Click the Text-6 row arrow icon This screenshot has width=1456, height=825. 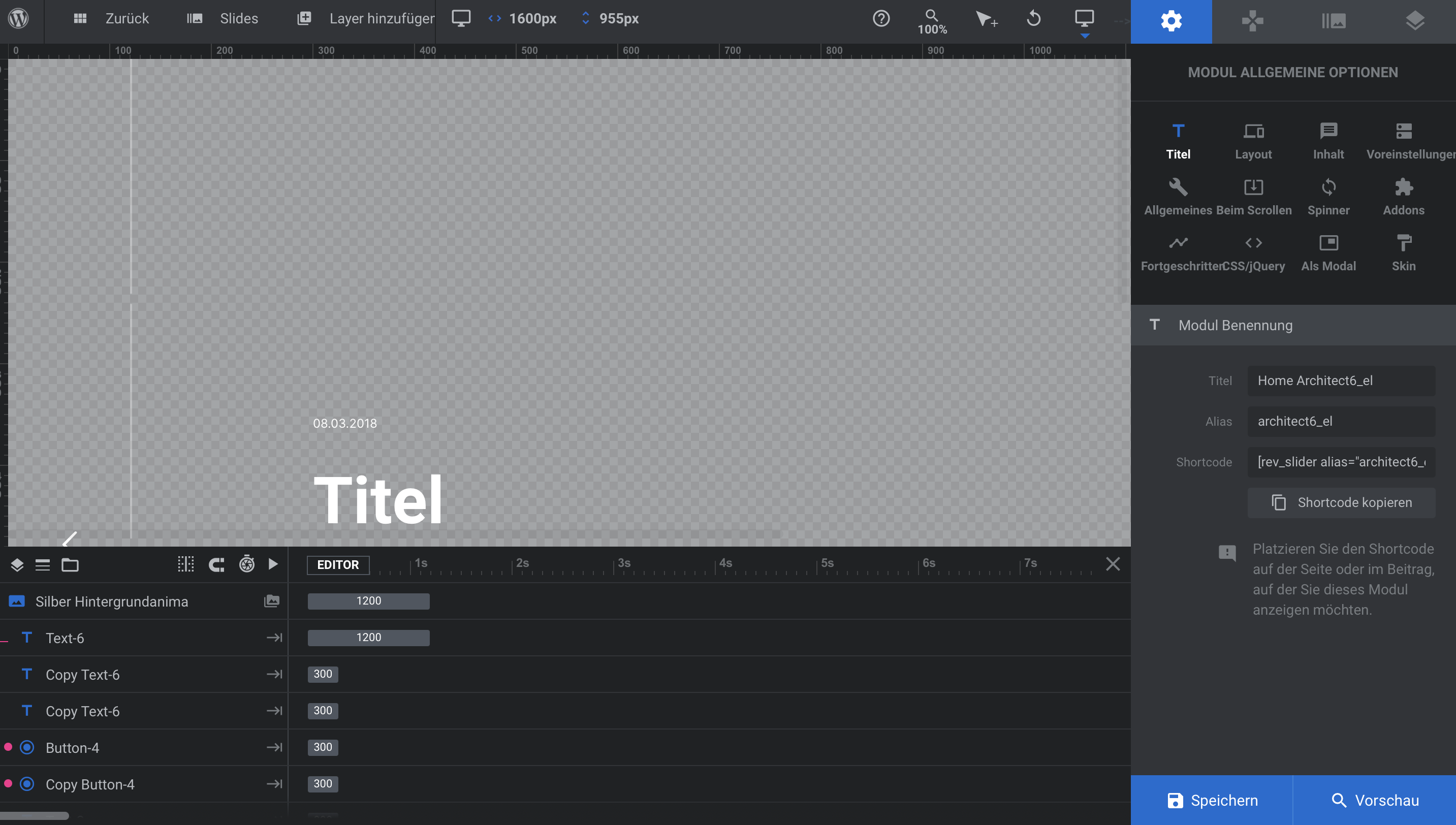point(274,638)
